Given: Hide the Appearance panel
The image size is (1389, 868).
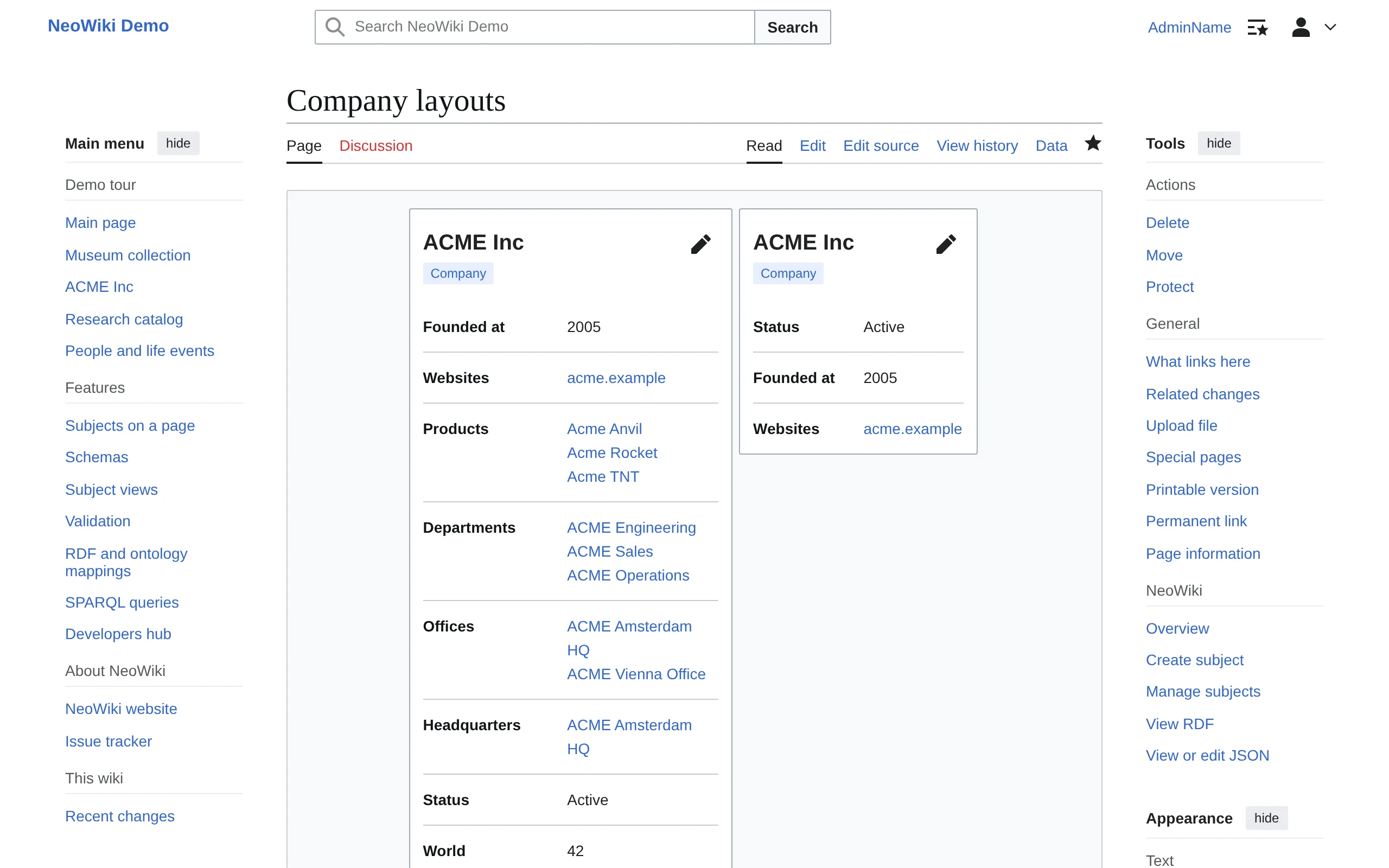Looking at the screenshot, I should click(x=1266, y=818).
